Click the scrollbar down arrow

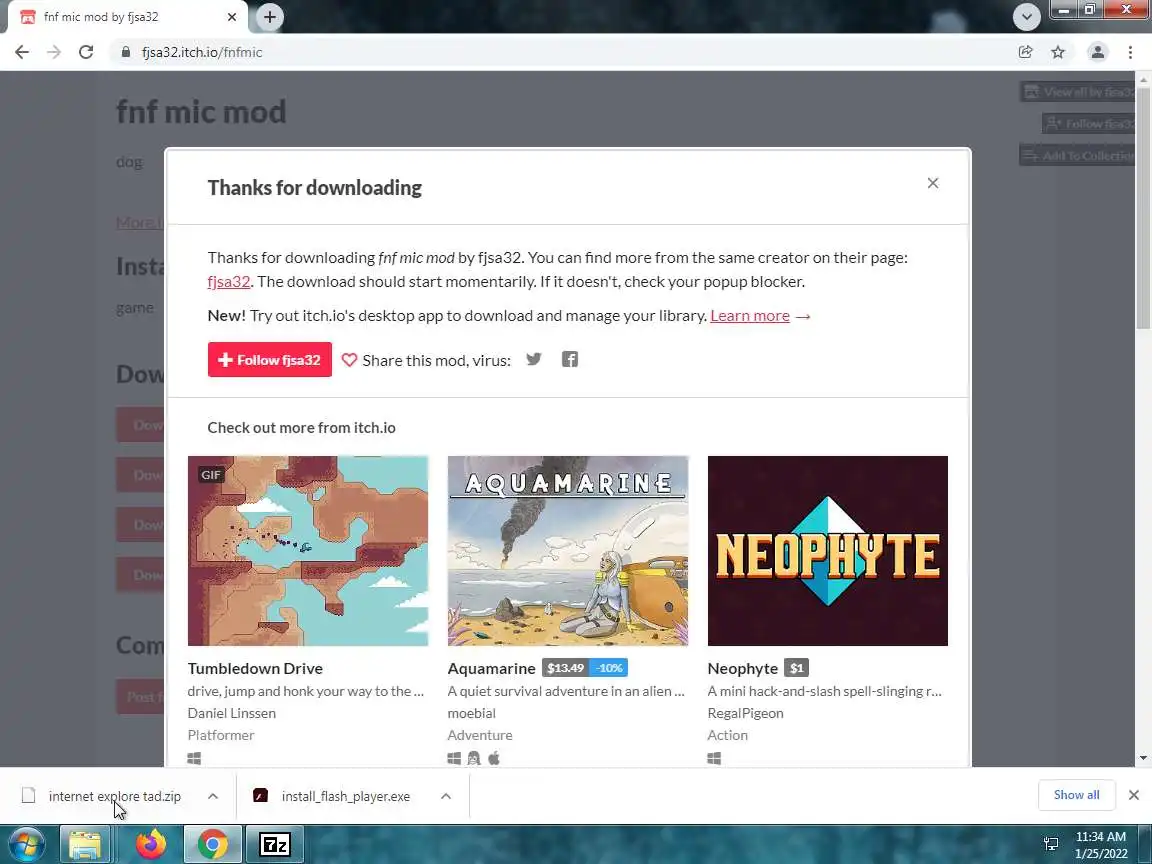1143,758
